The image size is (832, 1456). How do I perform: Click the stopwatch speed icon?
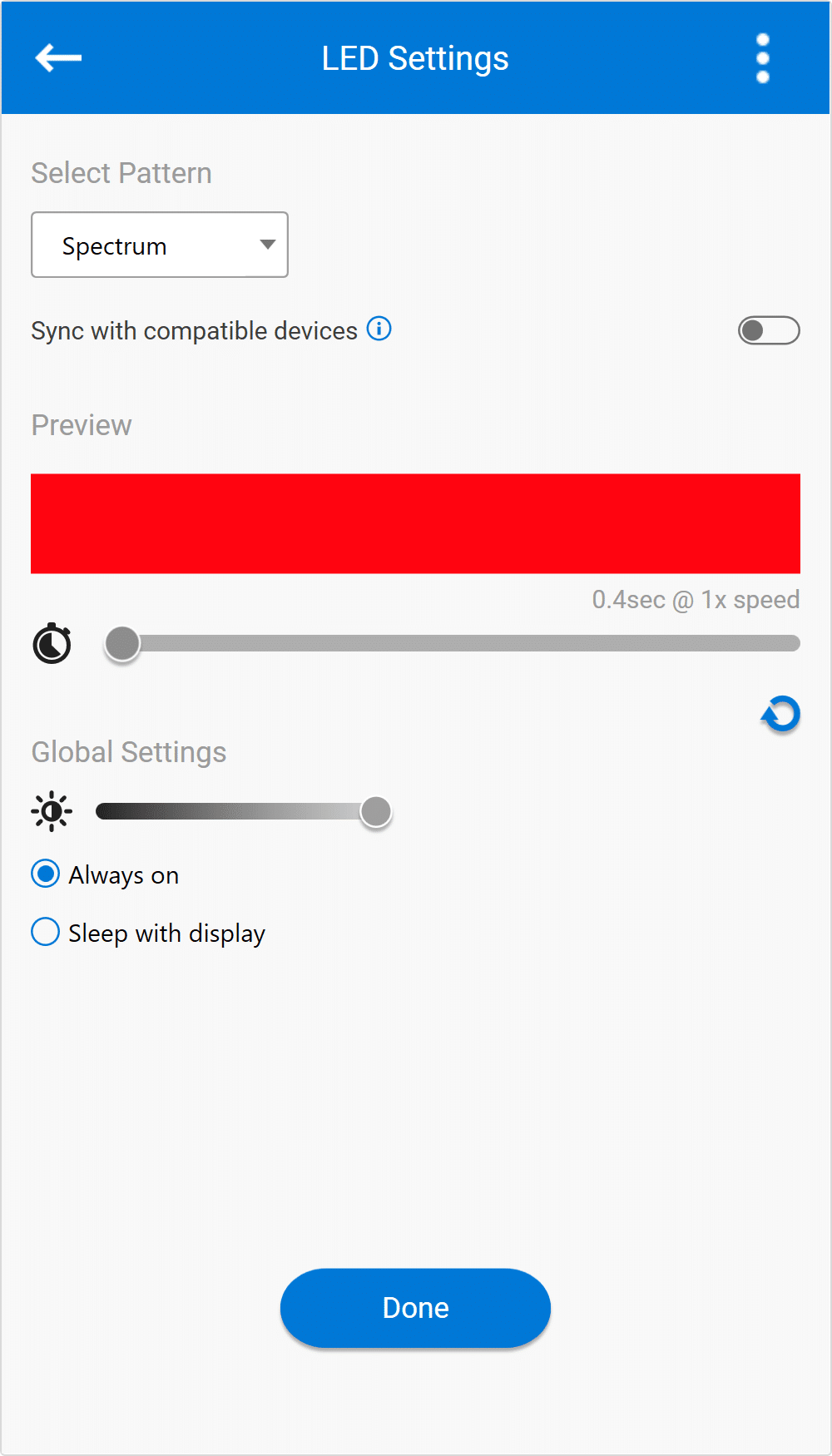(52, 643)
